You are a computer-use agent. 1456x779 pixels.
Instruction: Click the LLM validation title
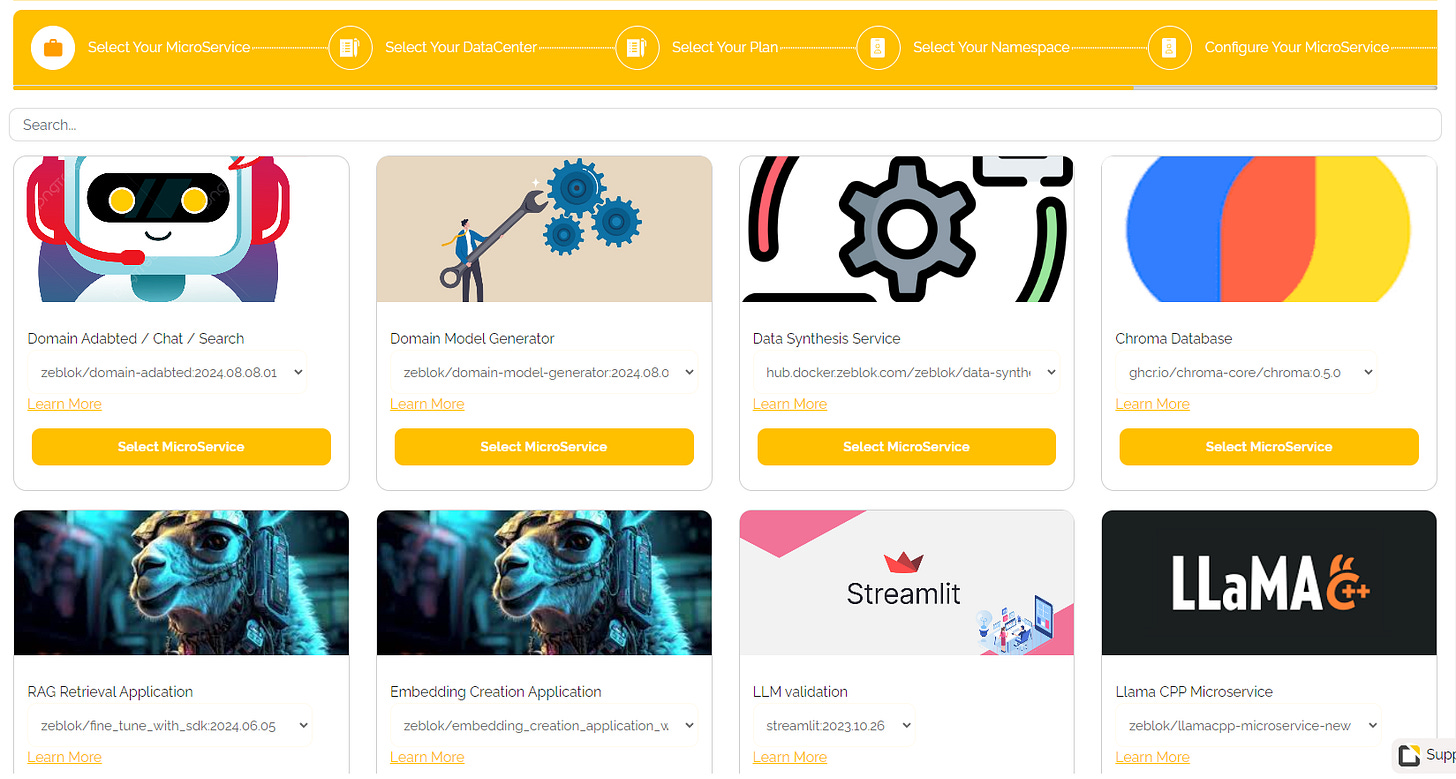[800, 692]
